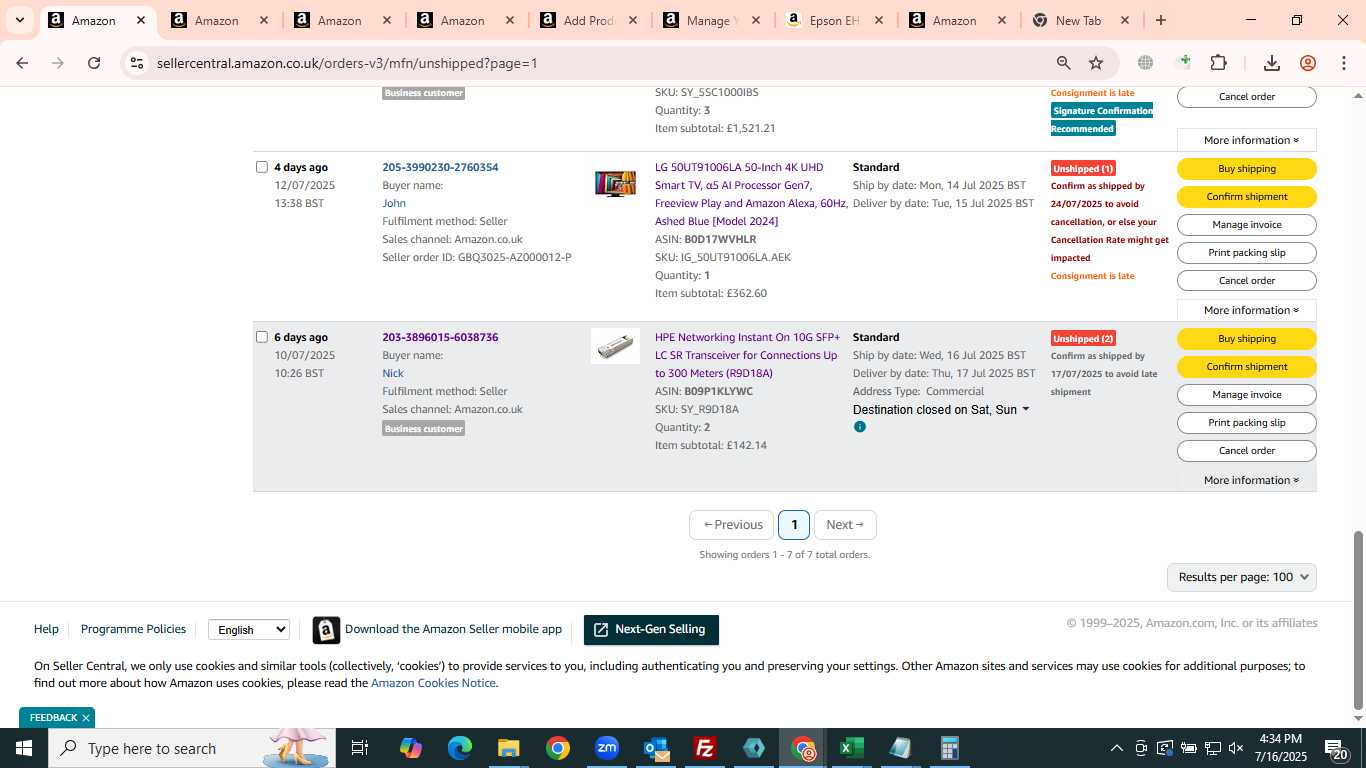This screenshot has width=1366, height=768.
Task: Show hidden system tray icons
Action: tap(1116, 748)
